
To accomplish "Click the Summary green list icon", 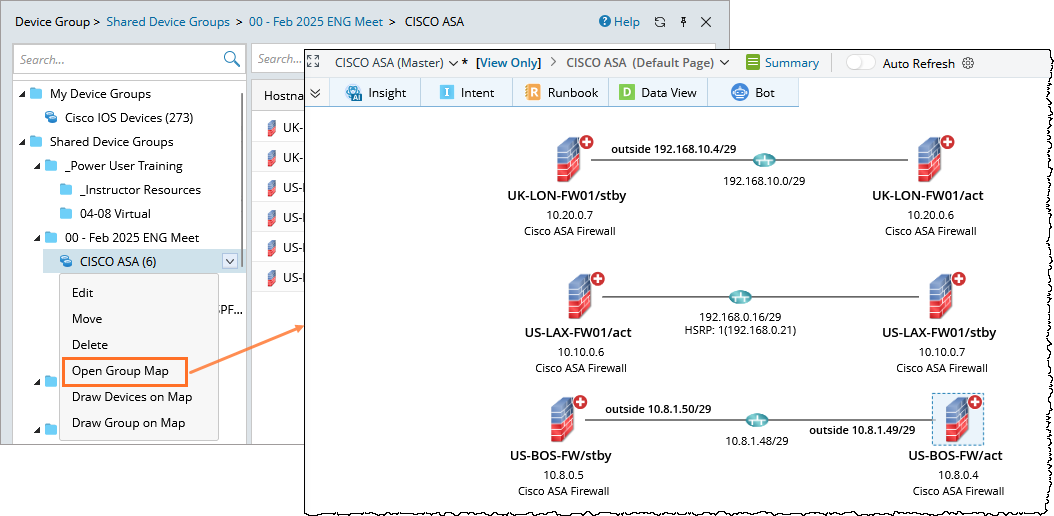I will click(x=753, y=63).
